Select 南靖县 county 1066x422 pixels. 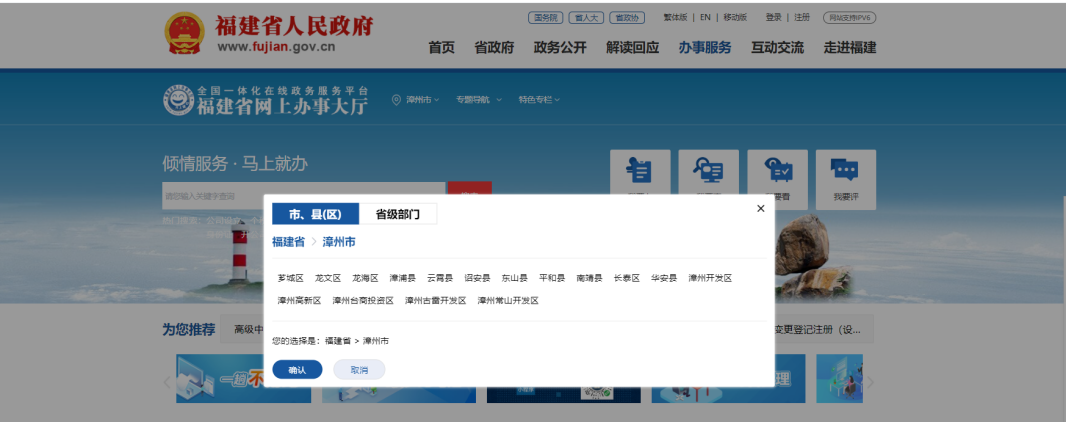589,278
